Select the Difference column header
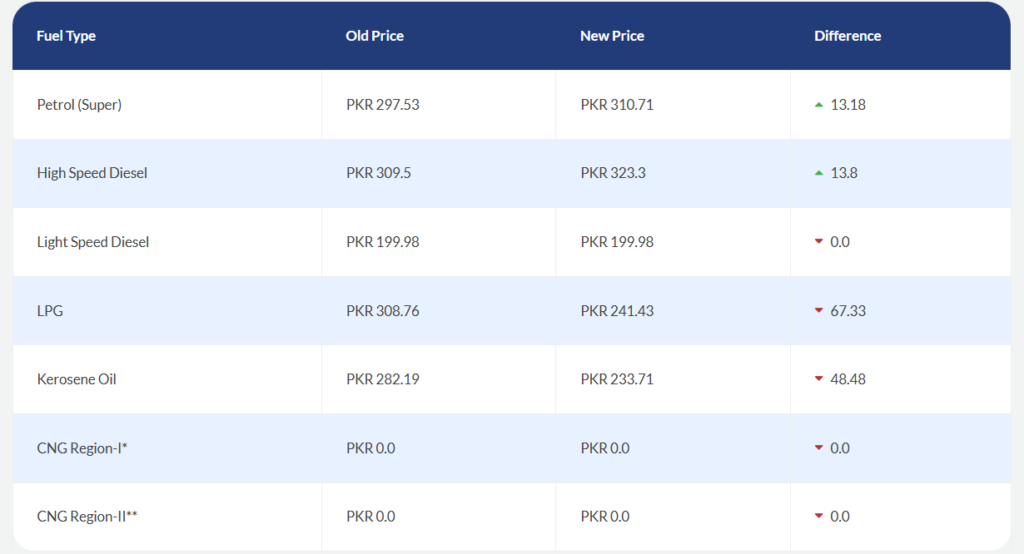 coord(847,36)
